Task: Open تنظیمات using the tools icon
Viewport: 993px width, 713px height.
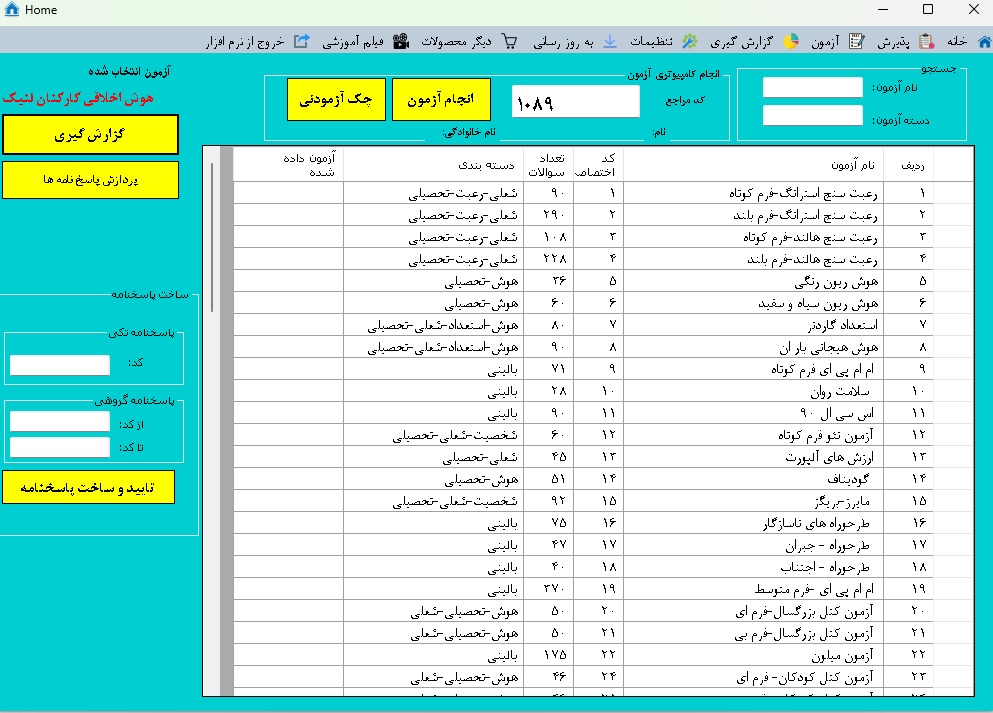Action: coord(689,42)
